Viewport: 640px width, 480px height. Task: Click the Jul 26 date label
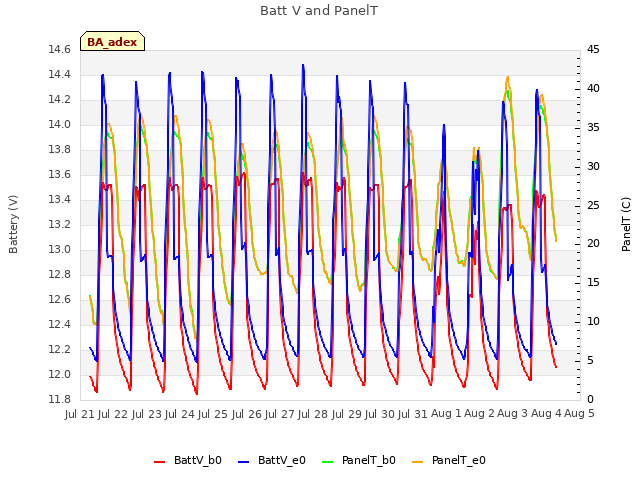pos(247,414)
